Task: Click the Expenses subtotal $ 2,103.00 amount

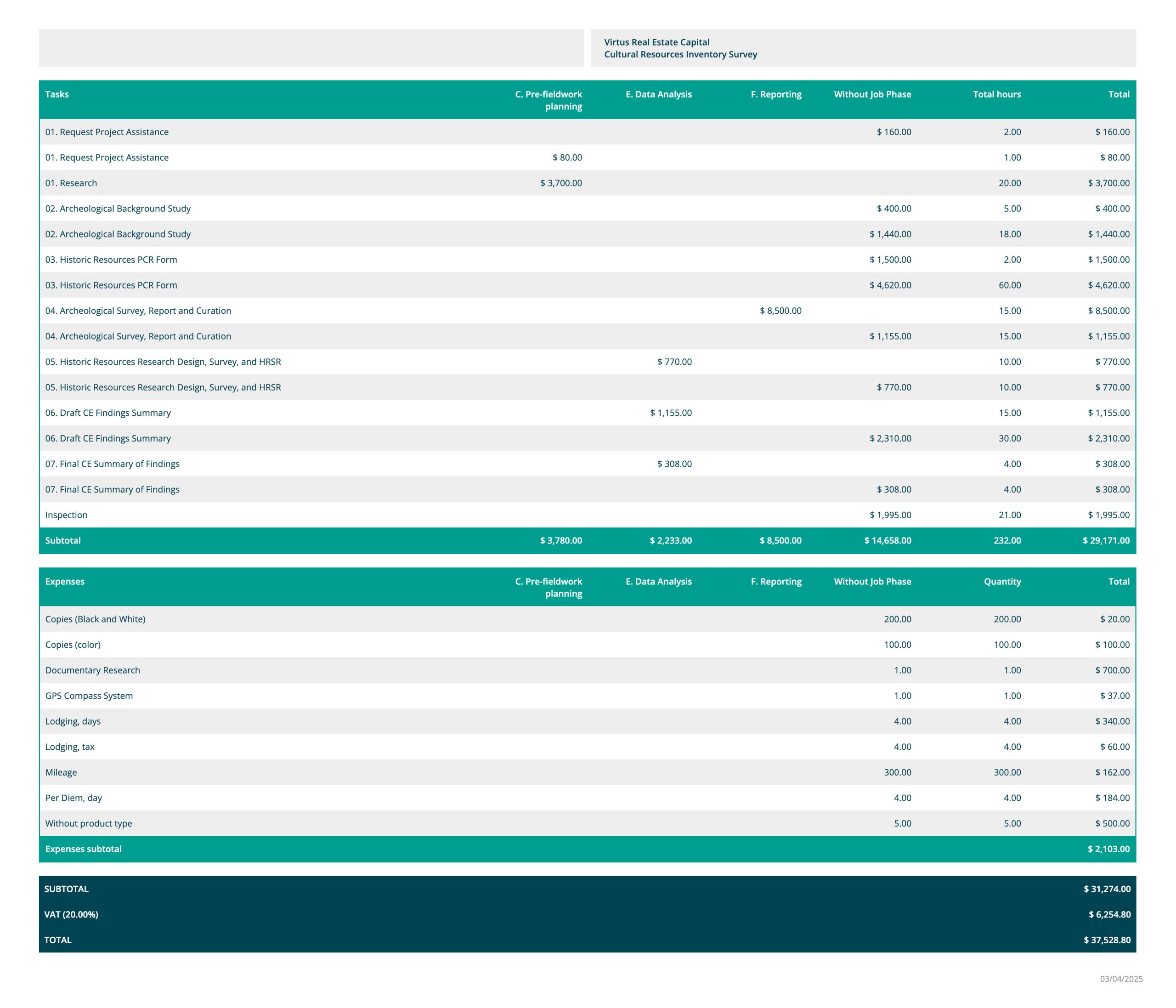Action: click(x=1108, y=849)
